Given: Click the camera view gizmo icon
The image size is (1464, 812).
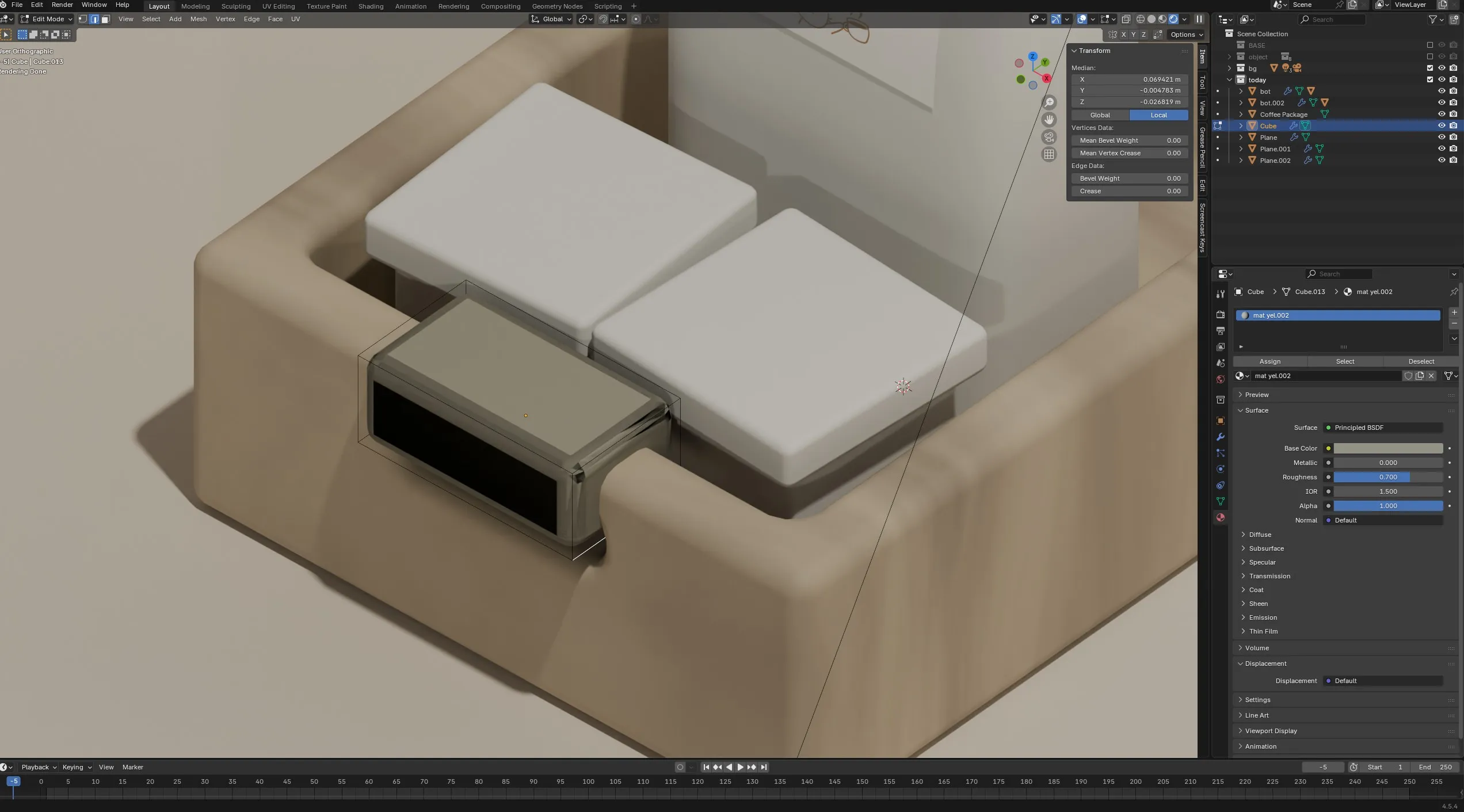Looking at the screenshot, I should pyautogui.click(x=1049, y=137).
